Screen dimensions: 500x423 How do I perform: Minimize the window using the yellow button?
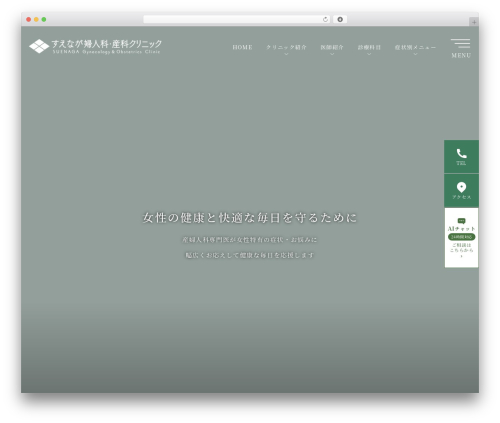pyautogui.click(x=36, y=20)
